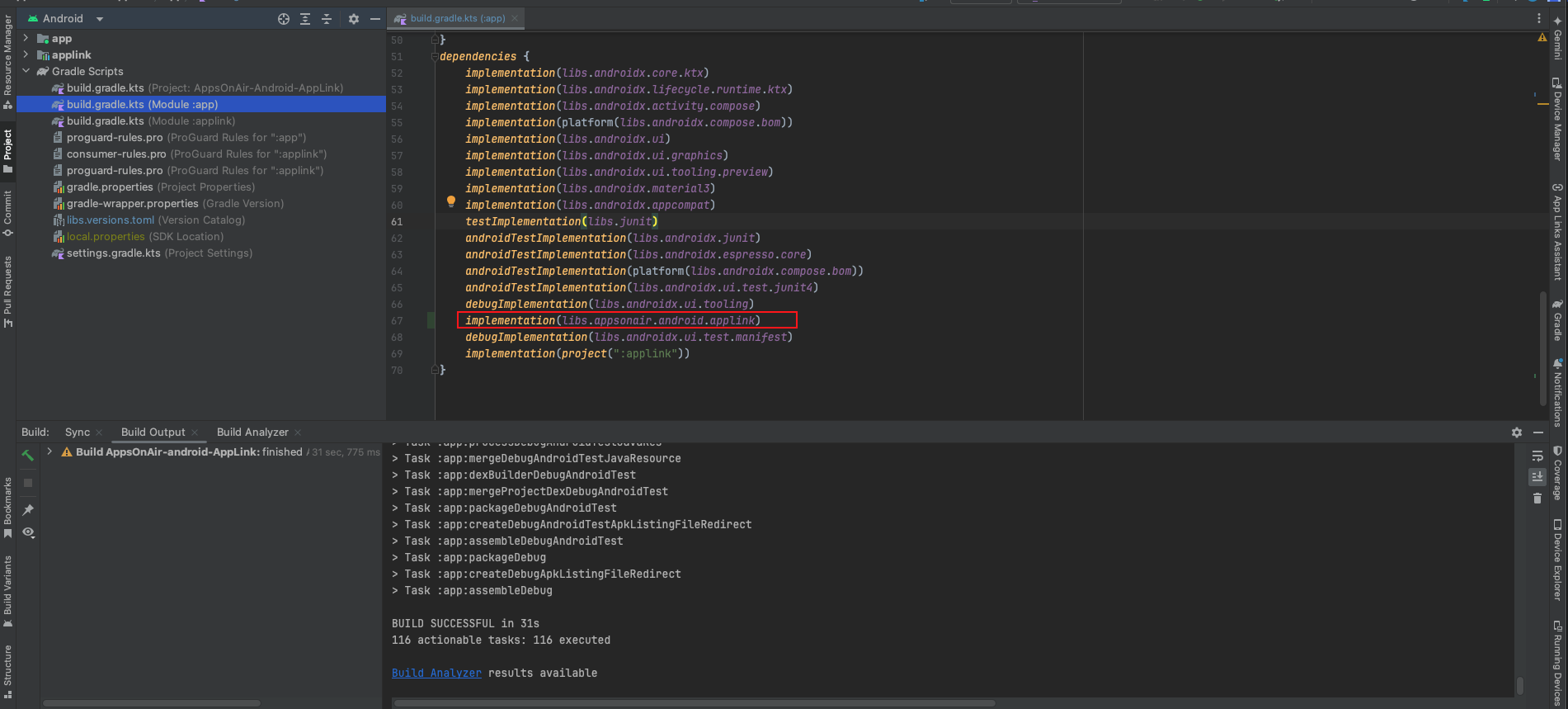Fold the closing brace marker at line 70
Image resolution: width=1568 pixels, height=709 pixels.
[x=435, y=370]
